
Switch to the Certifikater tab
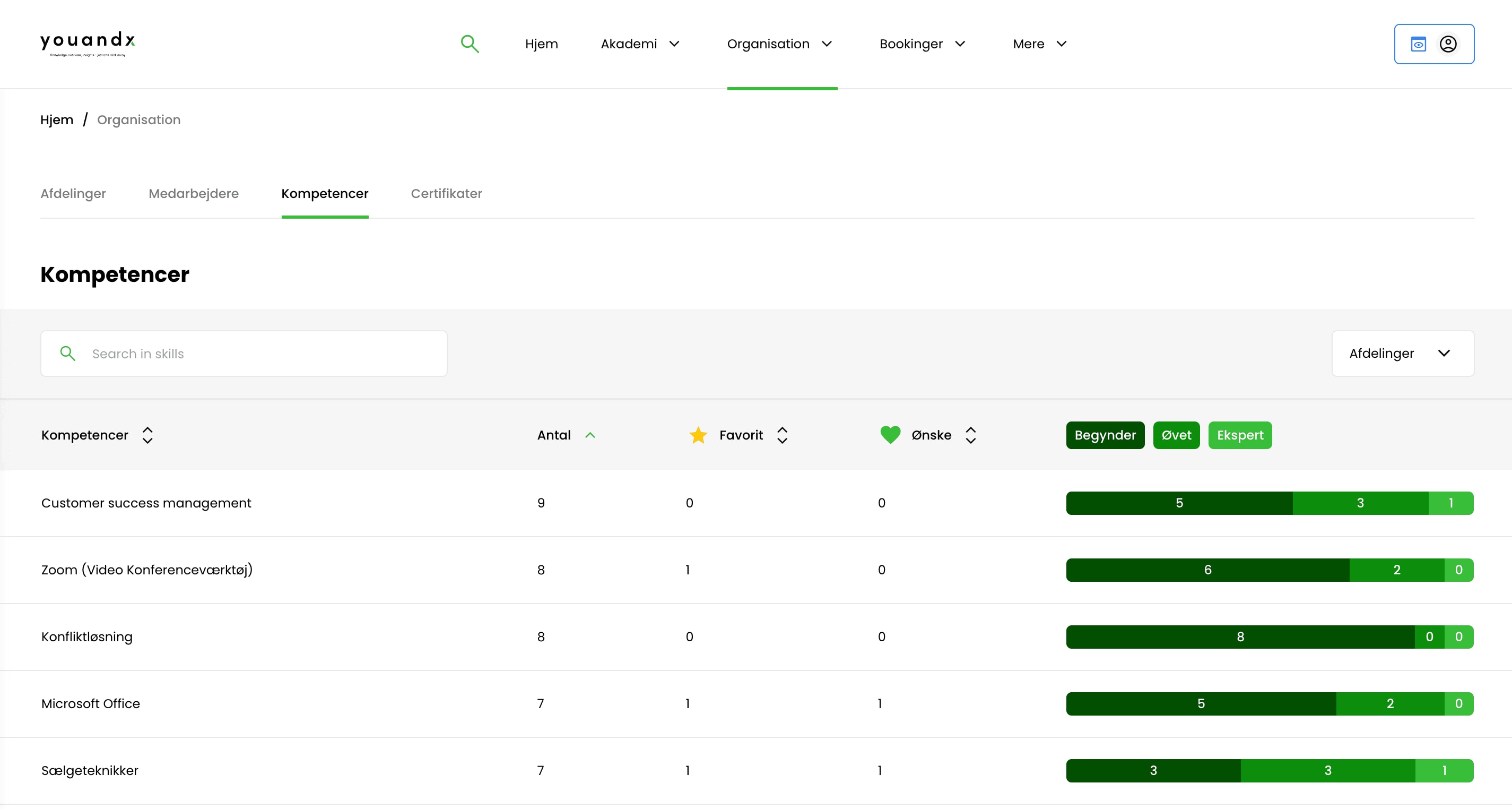click(446, 193)
